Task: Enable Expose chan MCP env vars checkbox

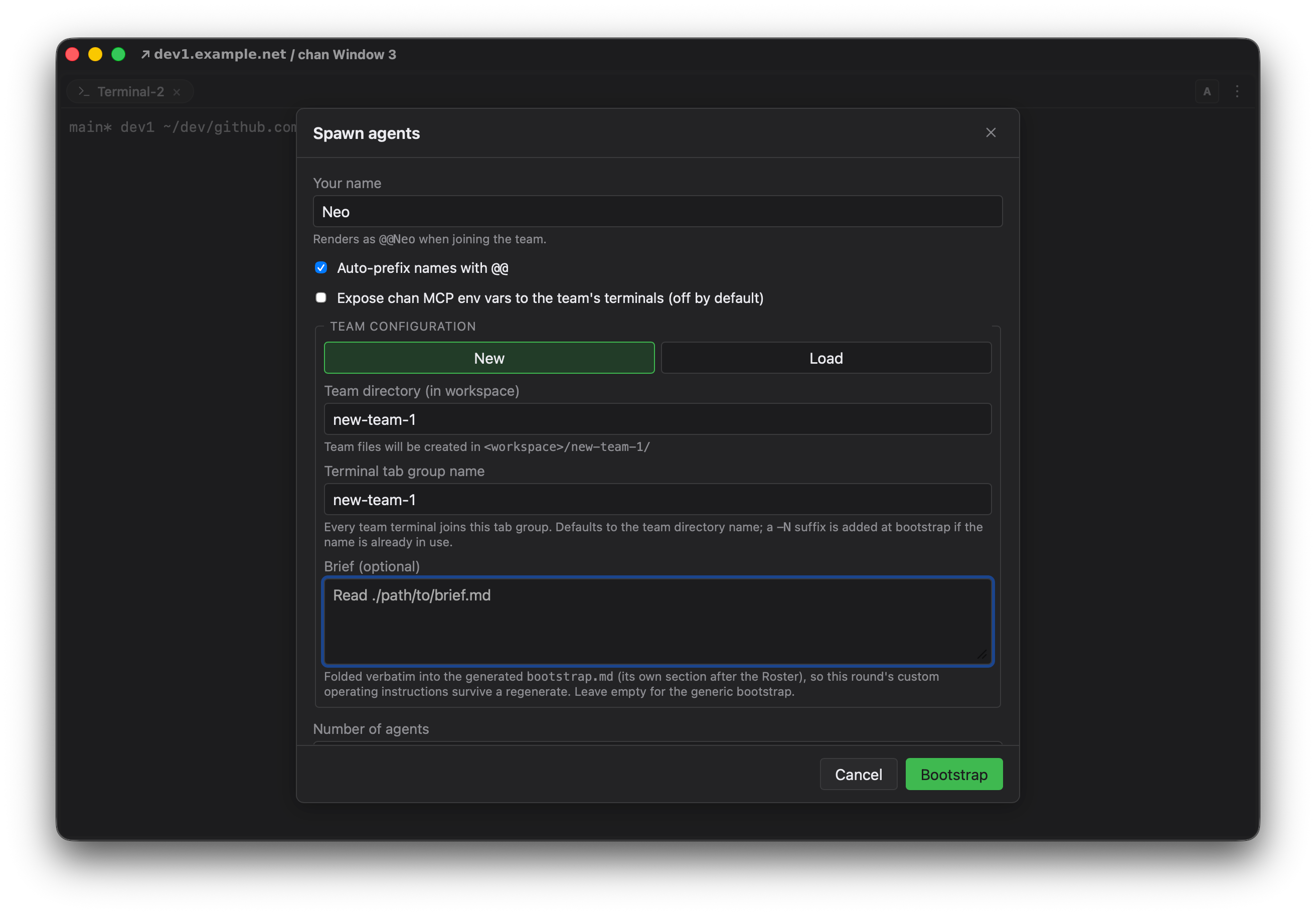Action: 321,297
